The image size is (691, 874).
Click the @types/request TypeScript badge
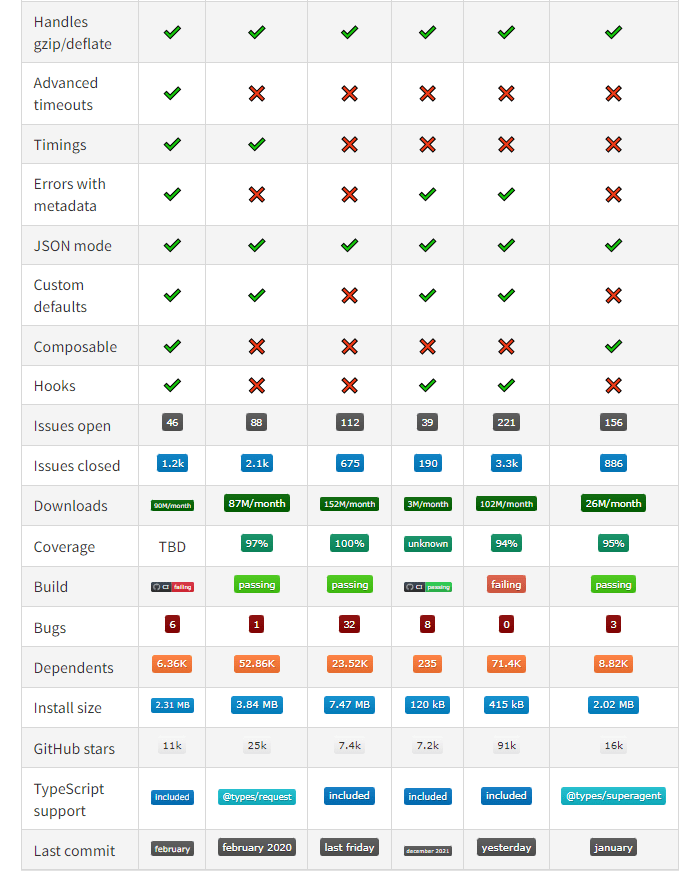pyautogui.click(x=257, y=797)
